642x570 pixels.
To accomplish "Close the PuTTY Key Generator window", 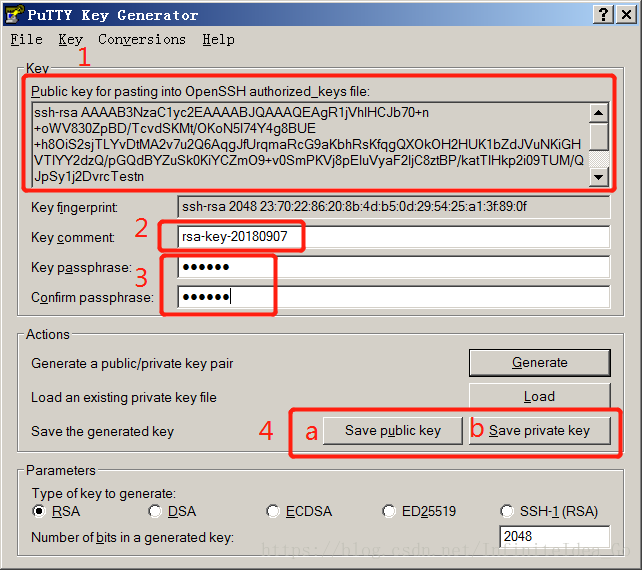I will point(626,15).
